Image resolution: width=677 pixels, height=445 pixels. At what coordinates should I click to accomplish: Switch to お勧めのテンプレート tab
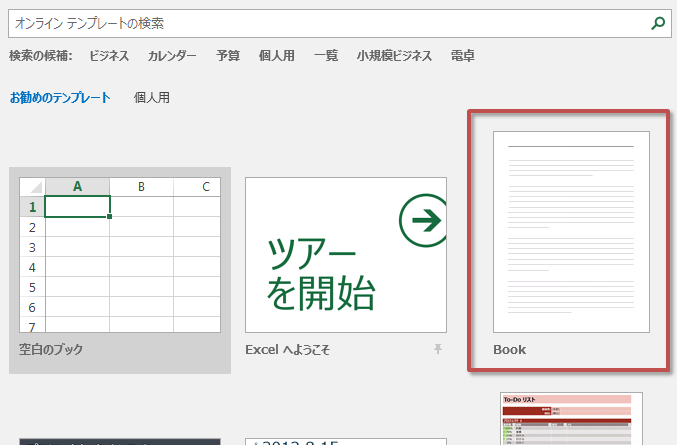(x=60, y=98)
